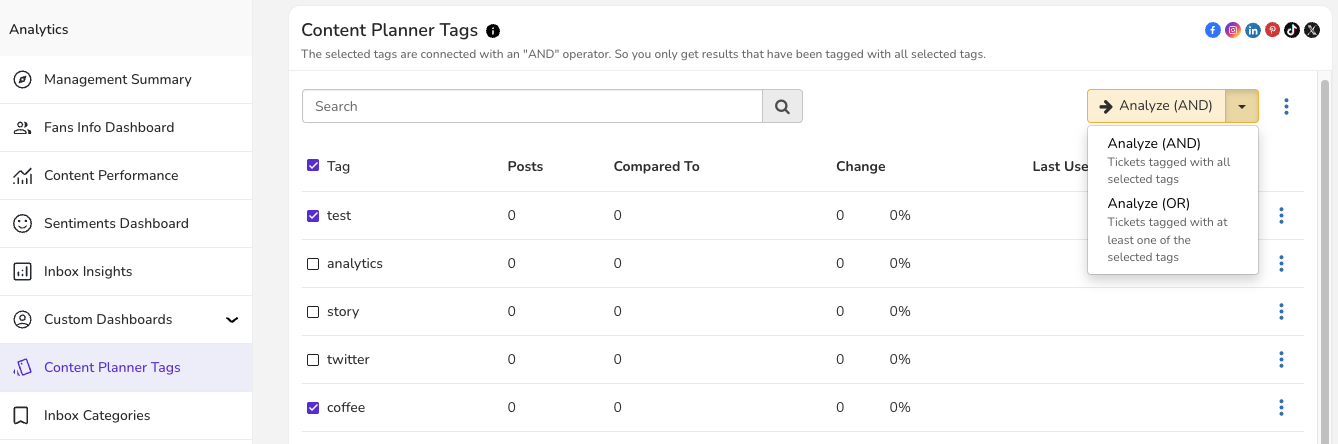
Task: Check the analytics tag checkbox
Action: click(x=313, y=264)
